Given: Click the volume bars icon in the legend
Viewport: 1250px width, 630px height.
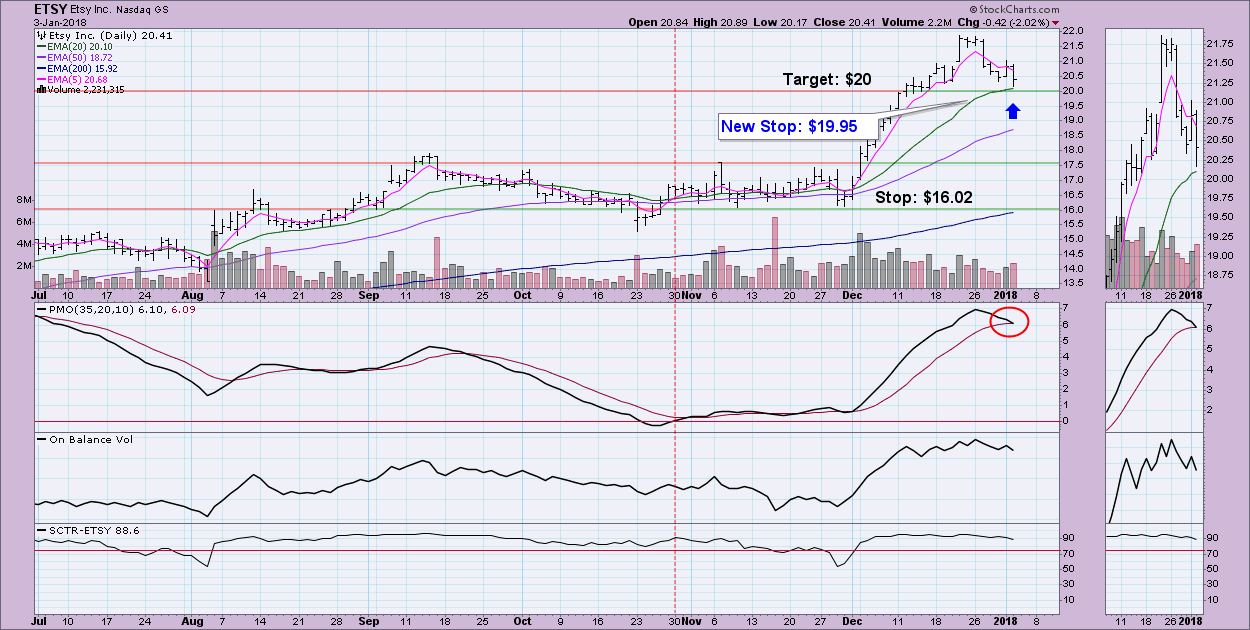Looking at the screenshot, I should [40, 89].
